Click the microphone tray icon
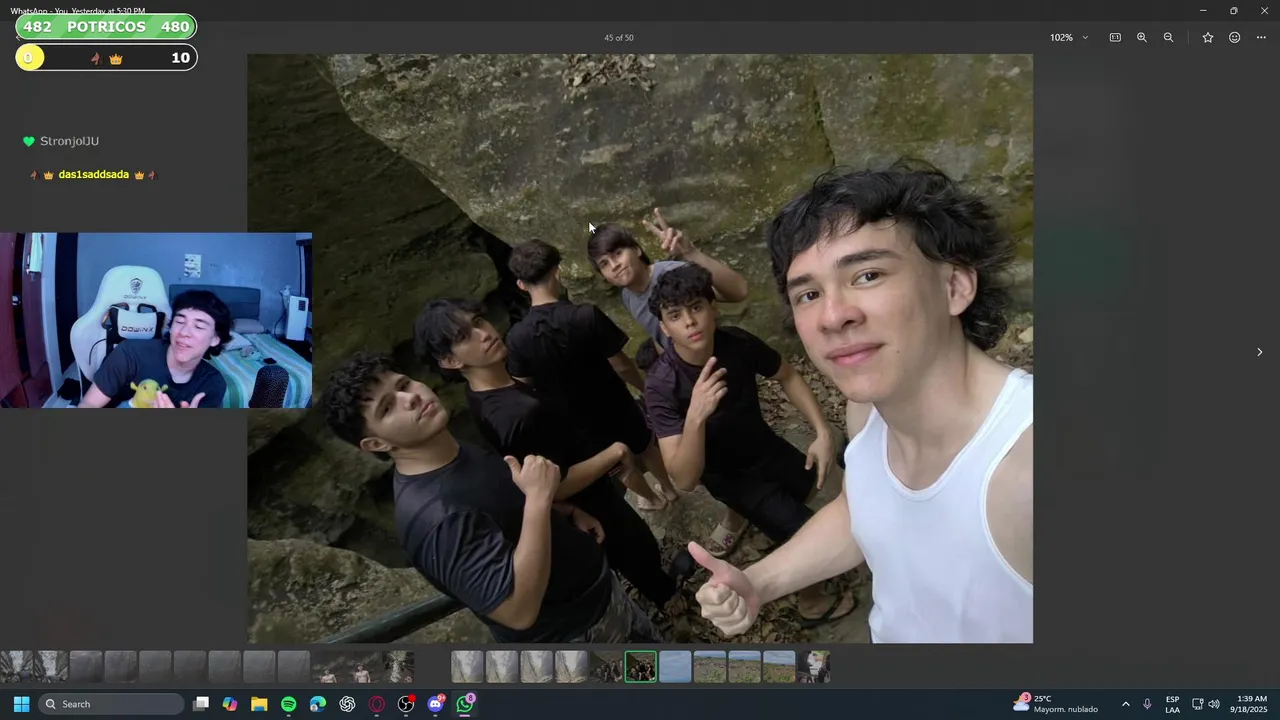 click(1147, 704)
